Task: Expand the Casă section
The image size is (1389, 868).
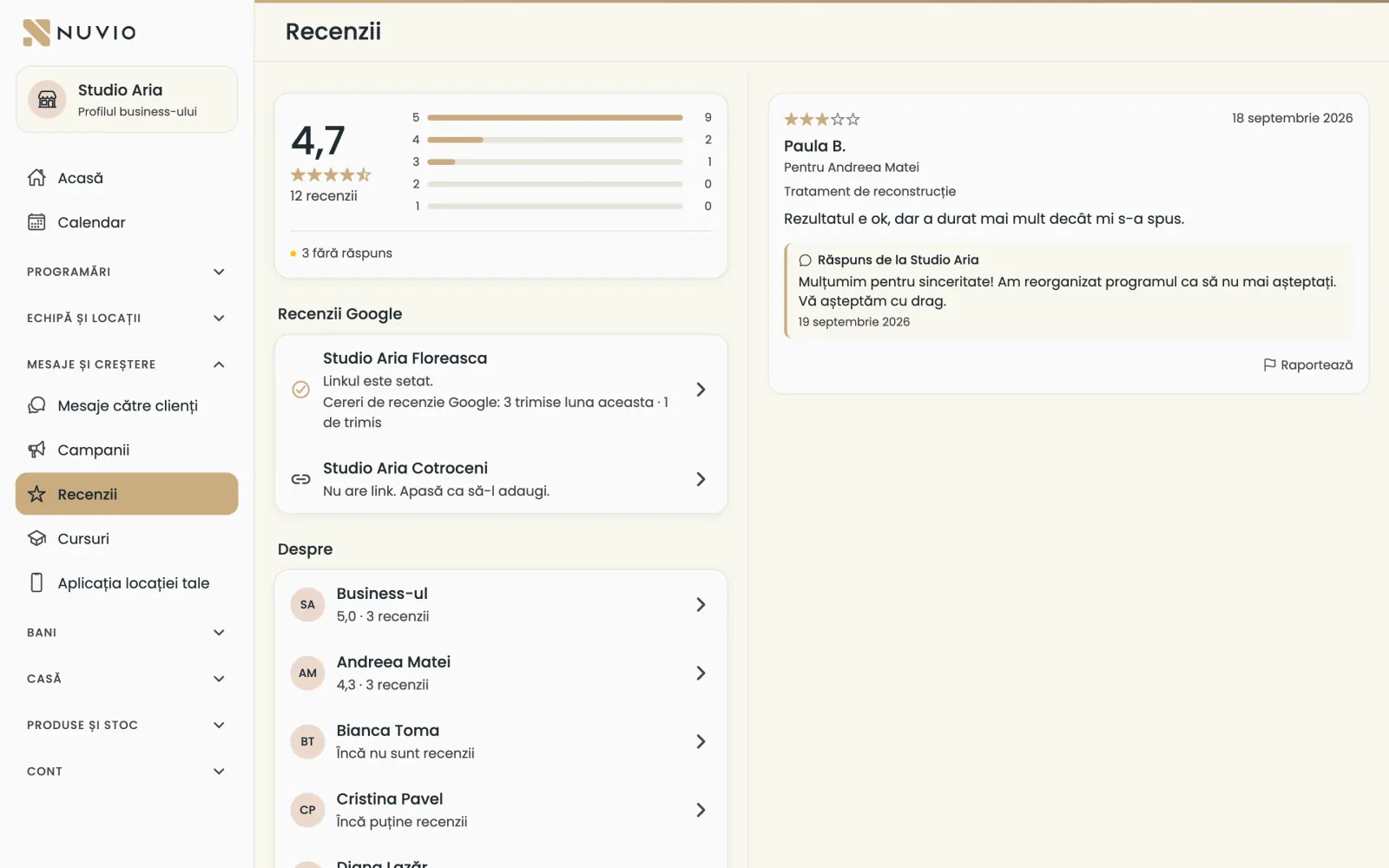Action: [127, 679]
